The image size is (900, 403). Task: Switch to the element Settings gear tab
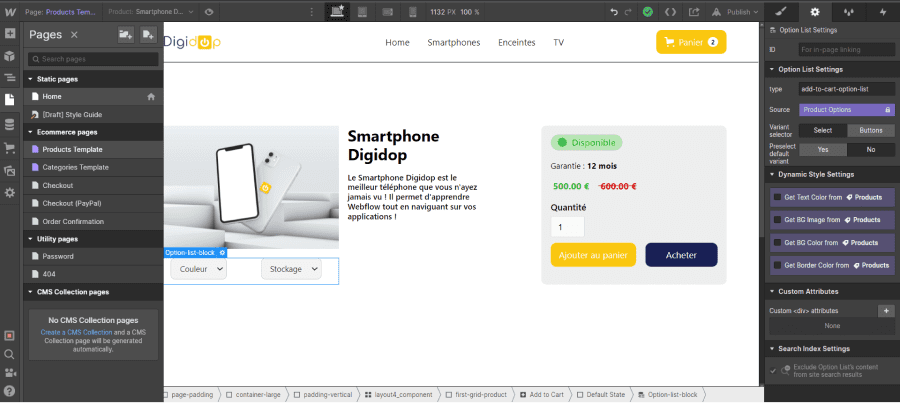pos(815,11)
